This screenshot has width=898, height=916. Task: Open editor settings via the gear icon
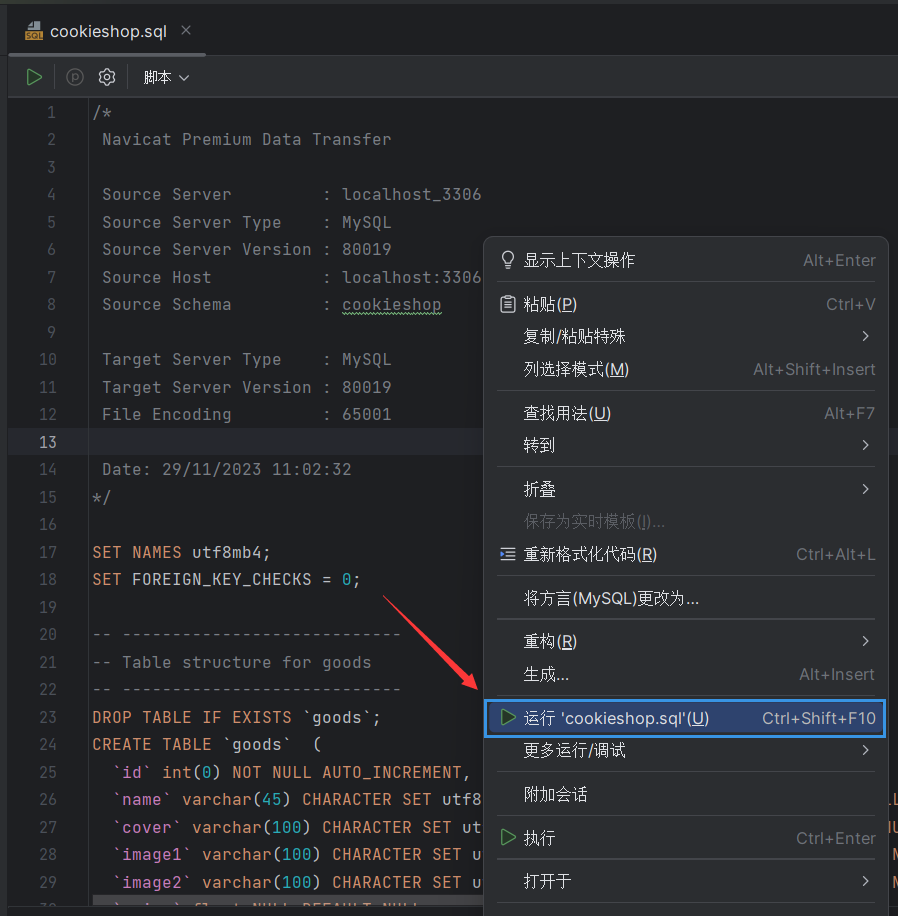[107, 76]
